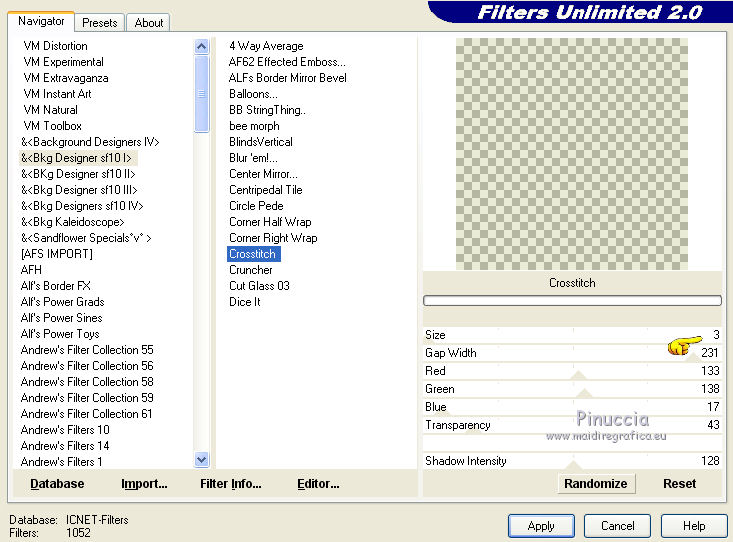Click the Crosstitch preview thumbnail

(572, 154)
